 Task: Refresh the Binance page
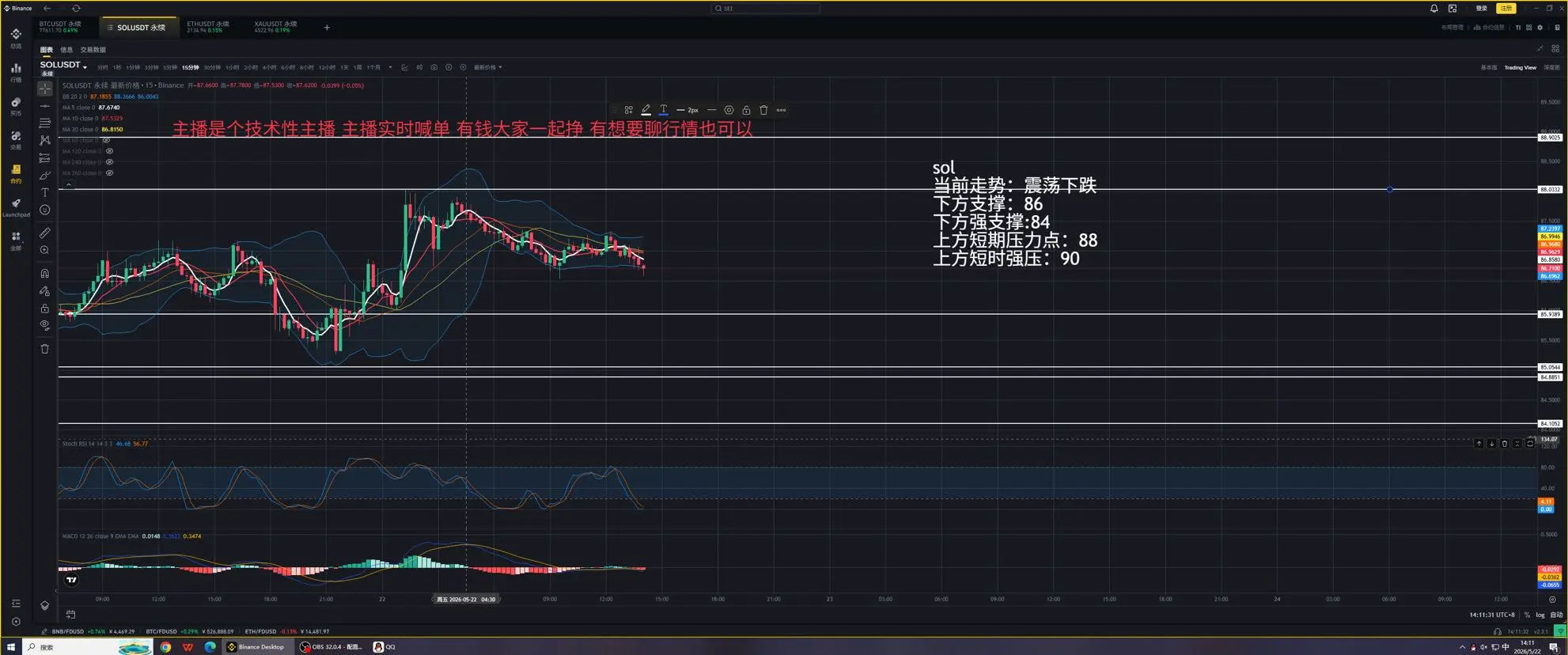[76, 8]
